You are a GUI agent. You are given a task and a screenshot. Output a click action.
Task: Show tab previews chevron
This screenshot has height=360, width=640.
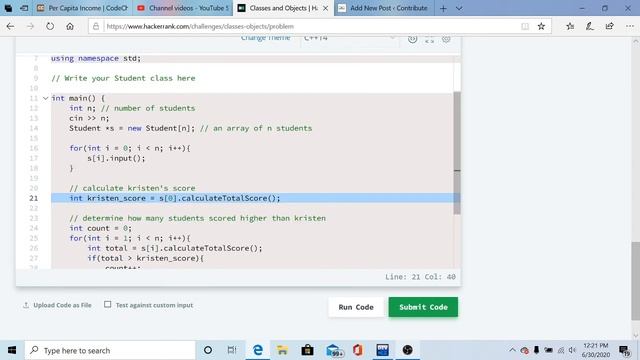point(459,8)
